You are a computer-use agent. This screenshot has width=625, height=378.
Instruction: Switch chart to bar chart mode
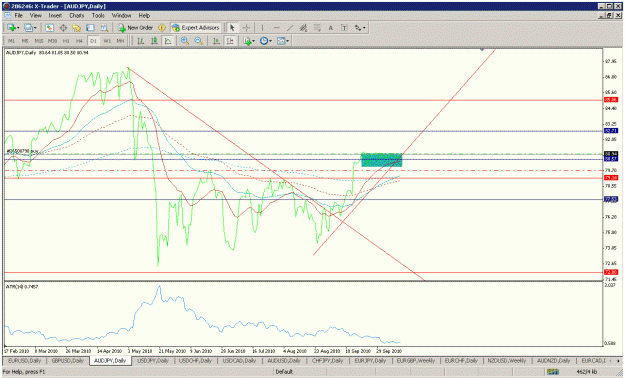141,41
